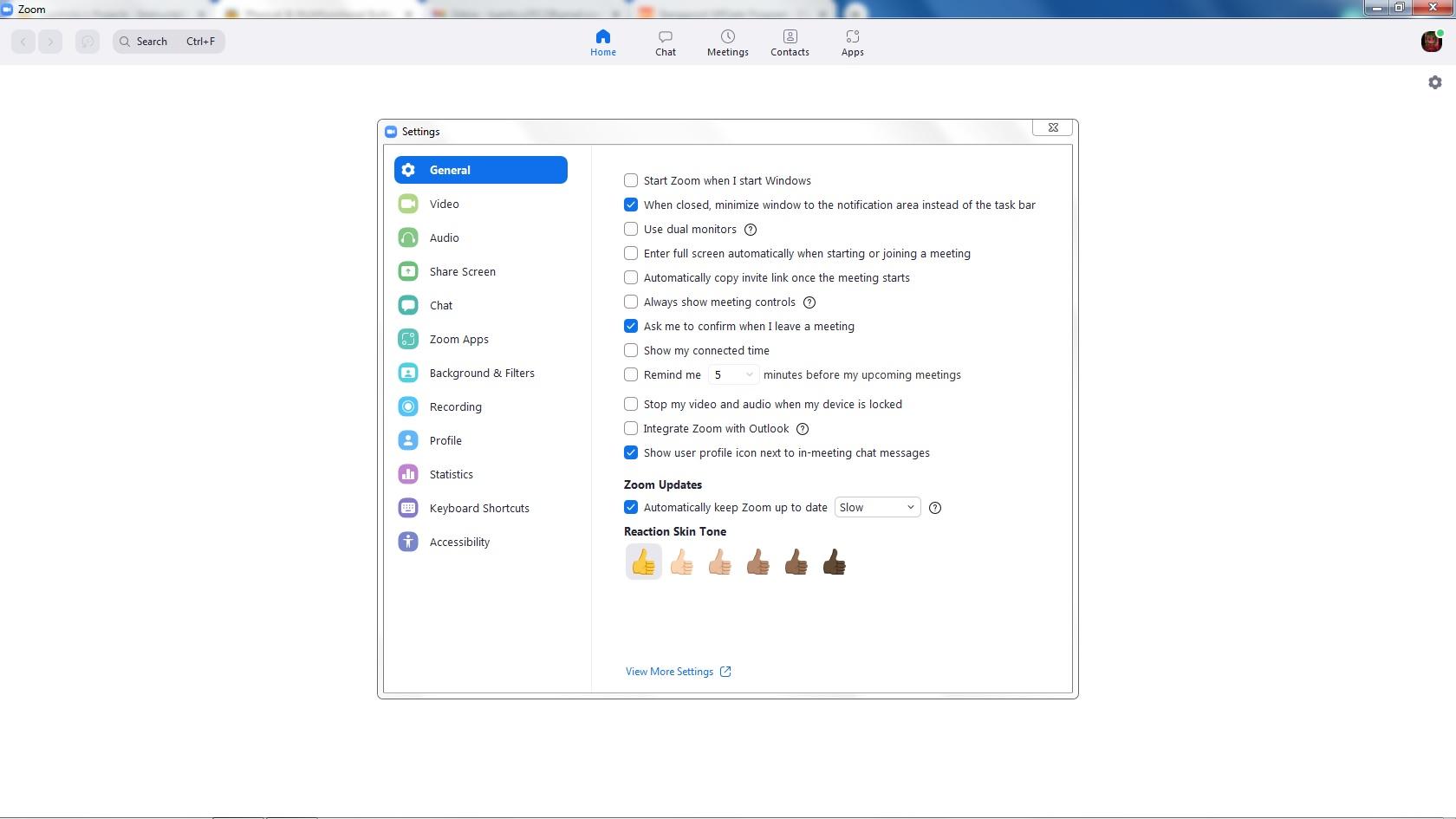Viewport: 1456px width, 819px height.
Task: Enable stop video and audio when locked
Action: [631, 404]
